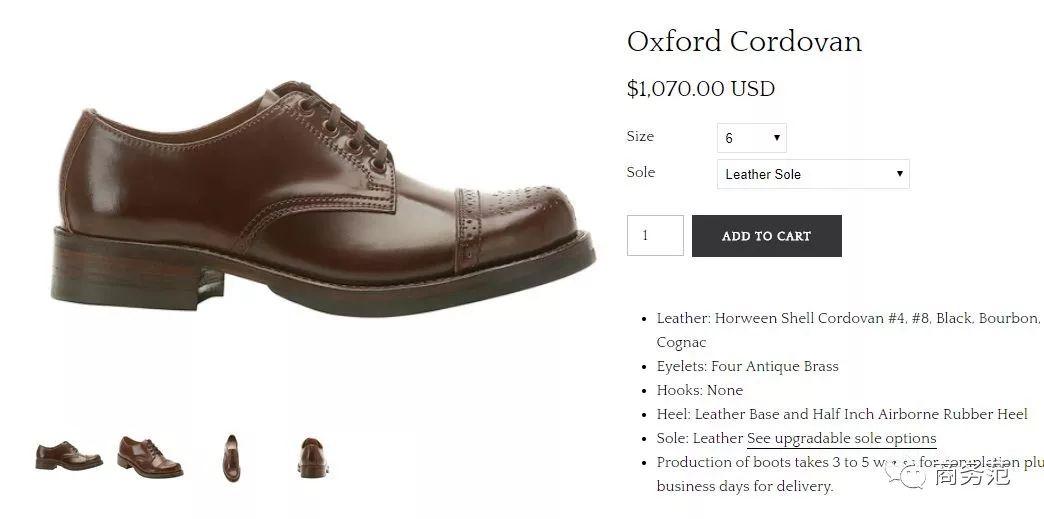The height and width of the screenshot is (519, 1044).
Task: Click the large brown shoe product image
Action: coord(323,199)
